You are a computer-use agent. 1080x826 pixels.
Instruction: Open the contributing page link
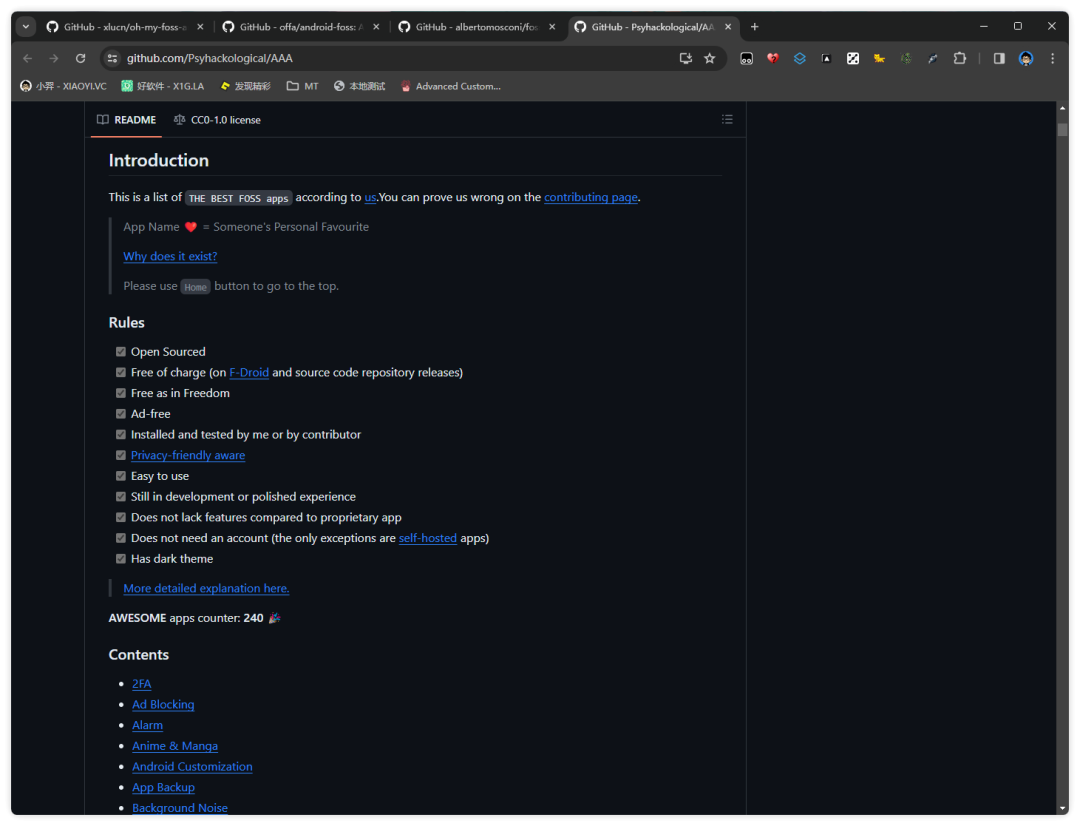(x=591, y=197)
